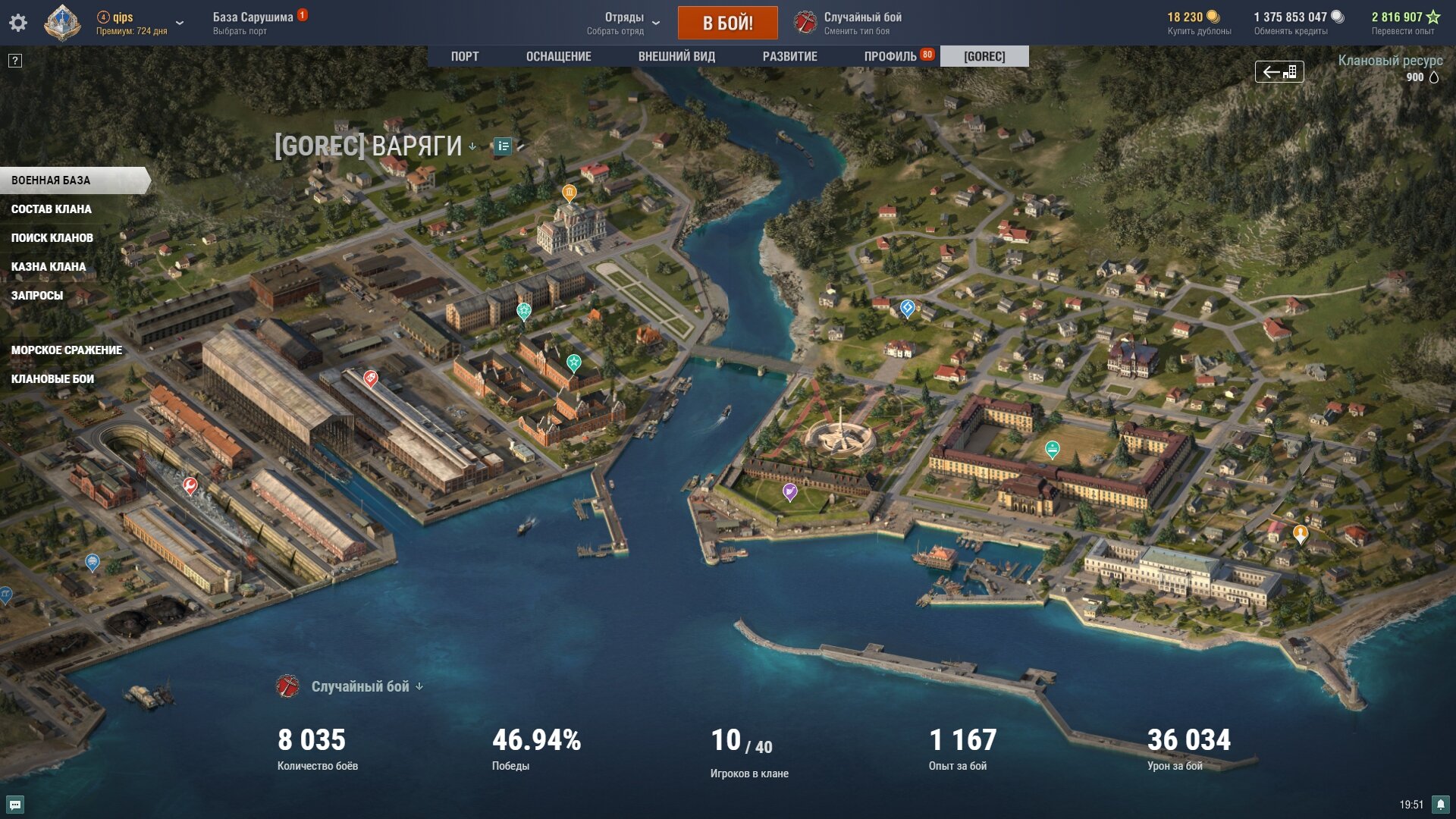Open the chat icon at bottom left

[x=15, y=805]
